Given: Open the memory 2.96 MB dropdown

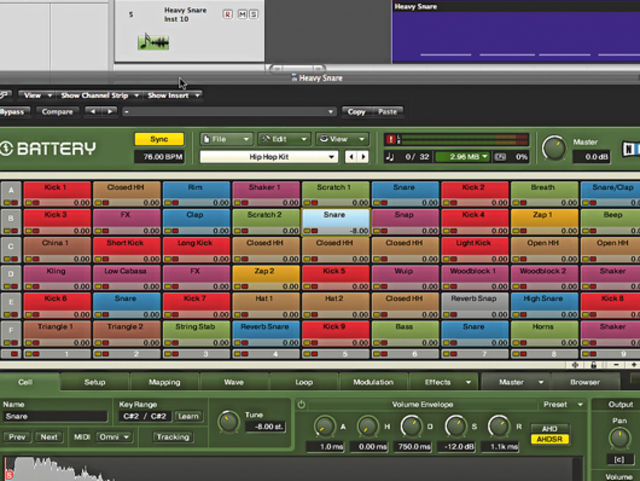Looking at the screenshot, I should [463, 157].
